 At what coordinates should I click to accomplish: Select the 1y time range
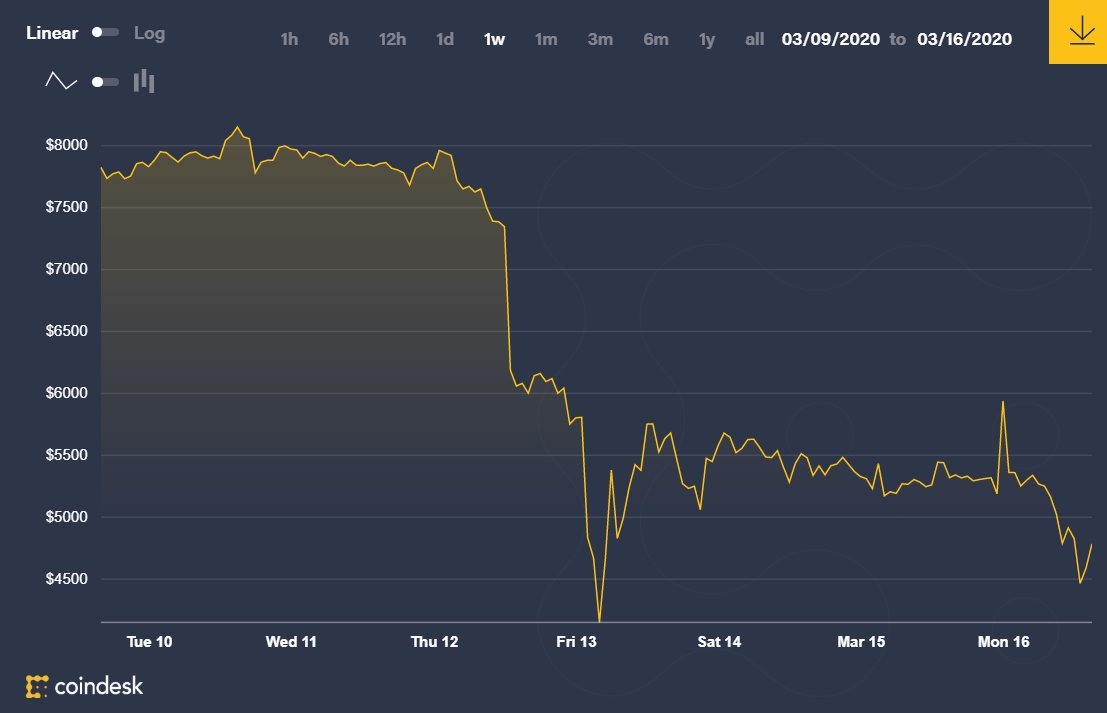coord(707,40)
